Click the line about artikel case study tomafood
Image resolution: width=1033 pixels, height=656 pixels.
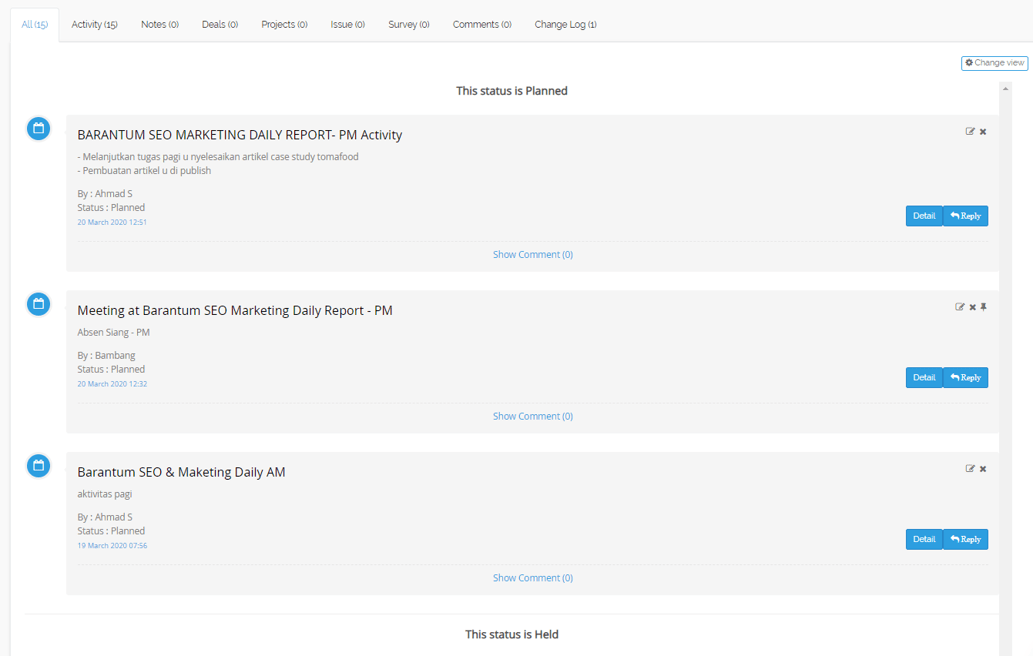[218, 157]
